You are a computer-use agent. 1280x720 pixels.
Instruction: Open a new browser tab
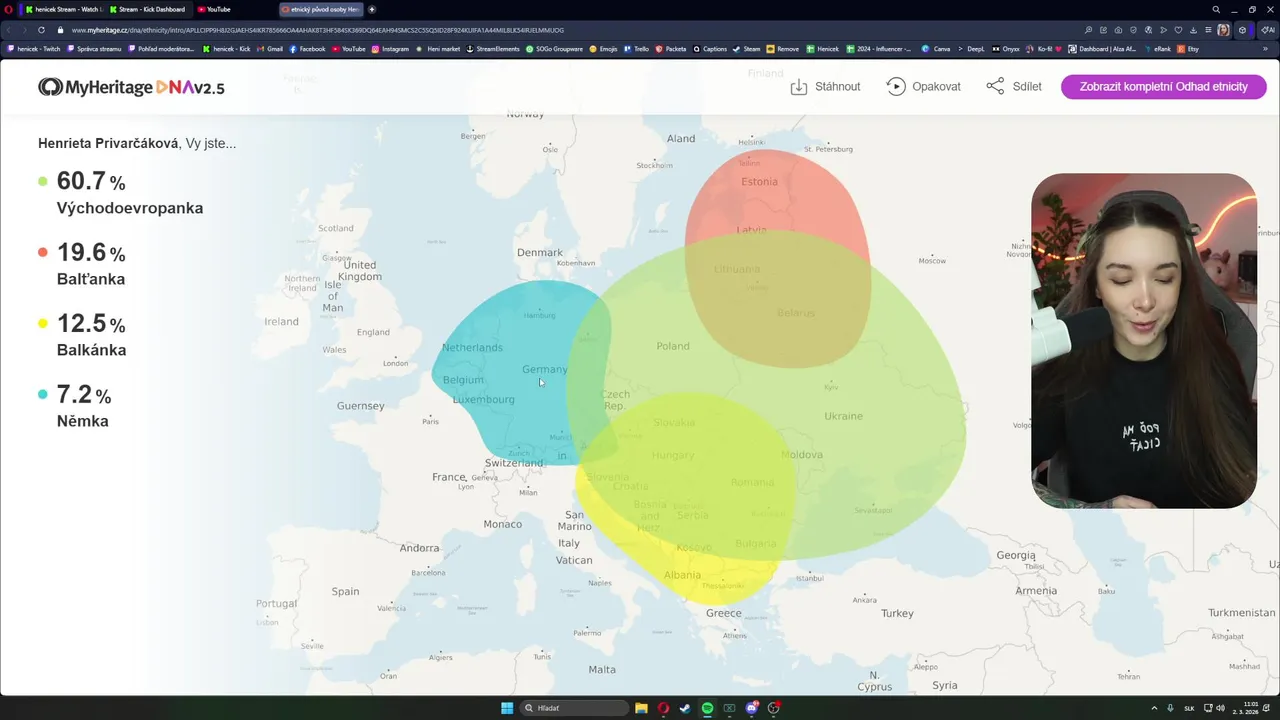point(372,9)
